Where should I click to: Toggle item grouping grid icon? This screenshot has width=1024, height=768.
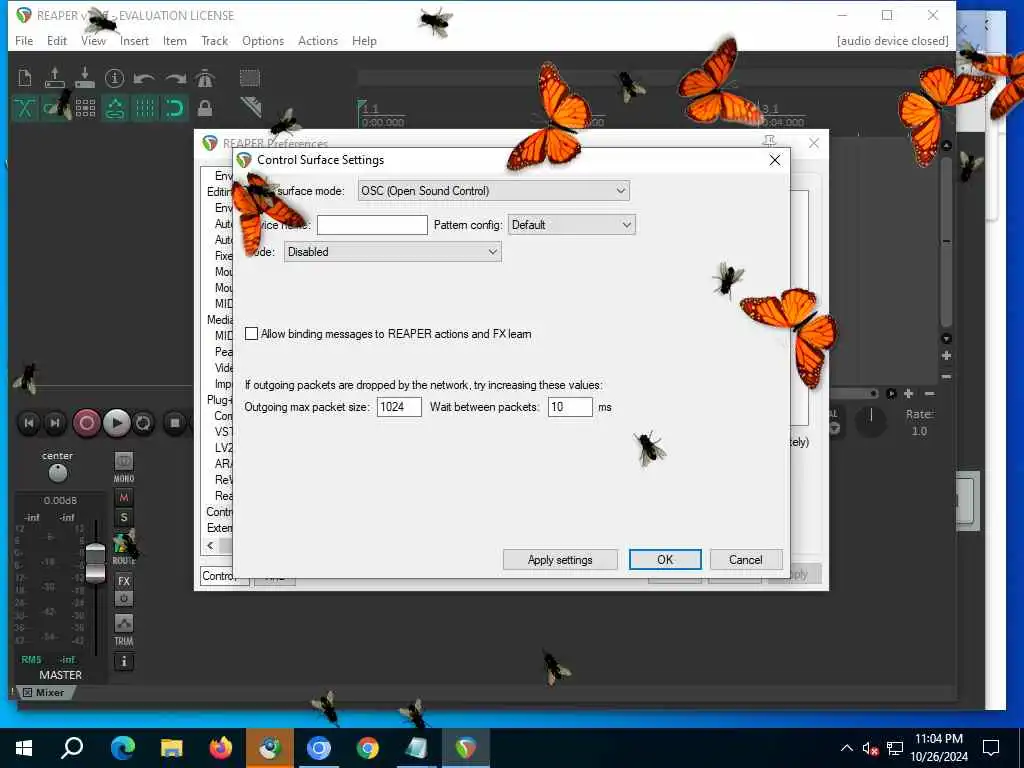point(85,108)
